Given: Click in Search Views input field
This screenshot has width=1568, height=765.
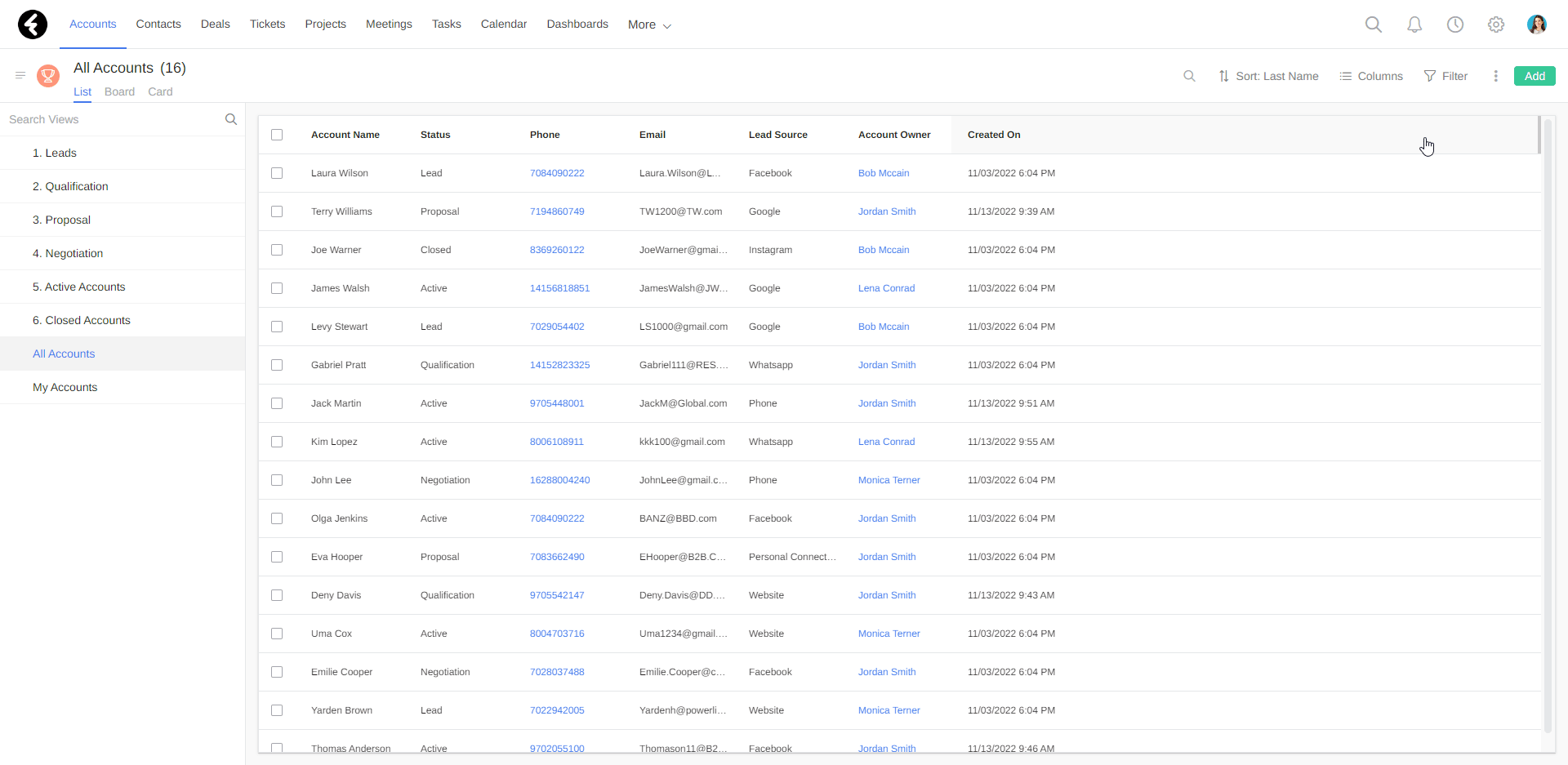Looking at the screenshot, I should click(110, 119).
